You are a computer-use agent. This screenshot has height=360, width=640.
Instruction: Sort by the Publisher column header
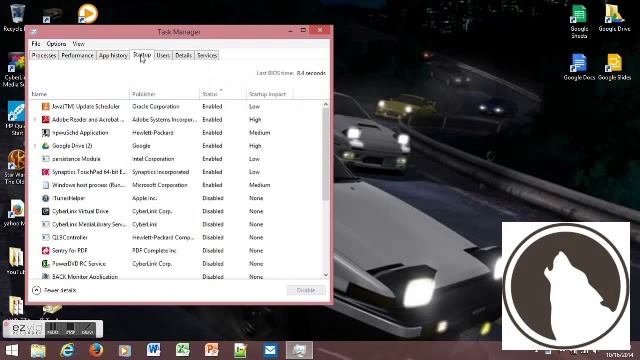tap(164, 94)
